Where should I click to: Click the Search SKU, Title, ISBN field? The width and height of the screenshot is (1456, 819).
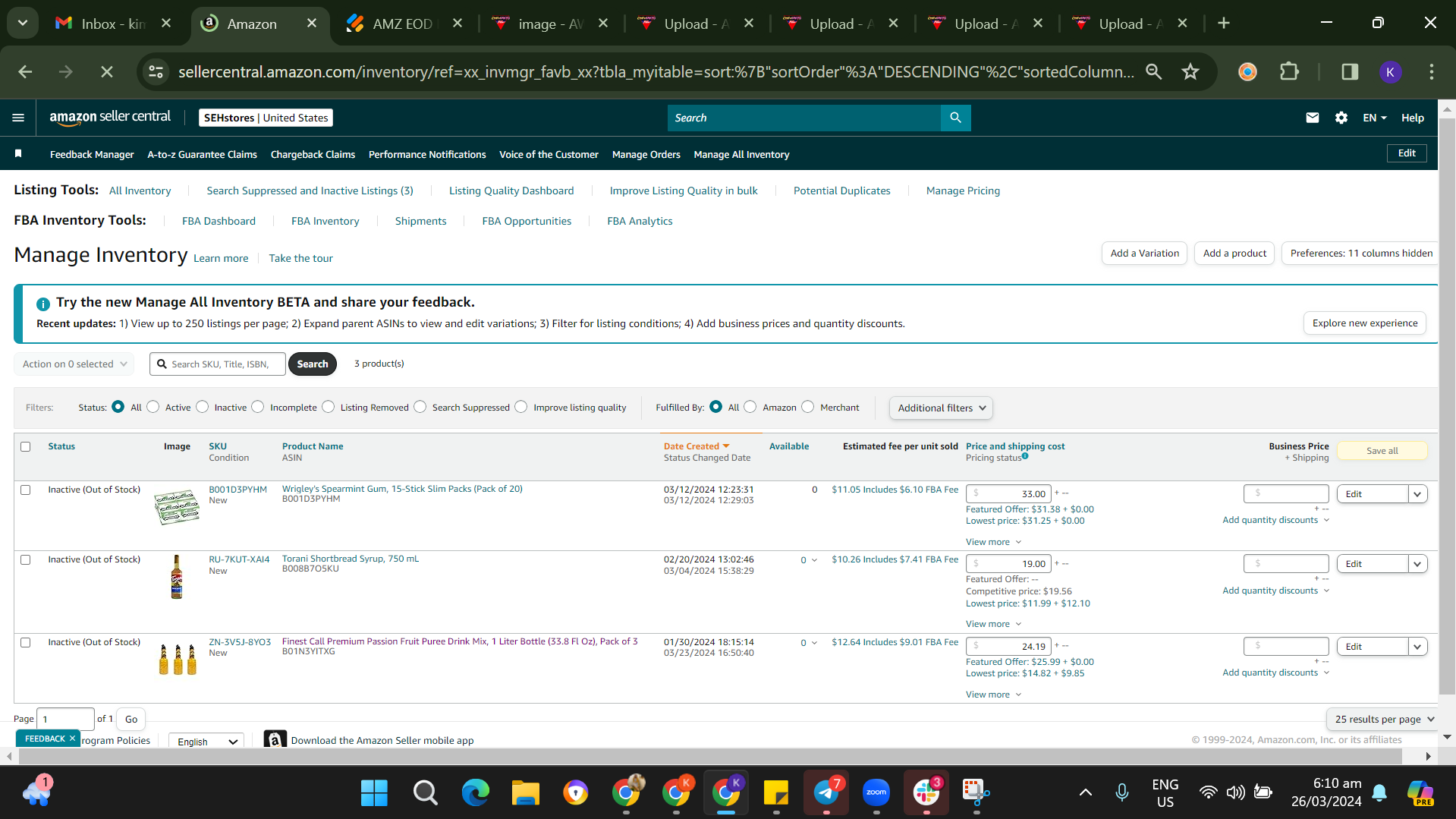click(218, 364)
